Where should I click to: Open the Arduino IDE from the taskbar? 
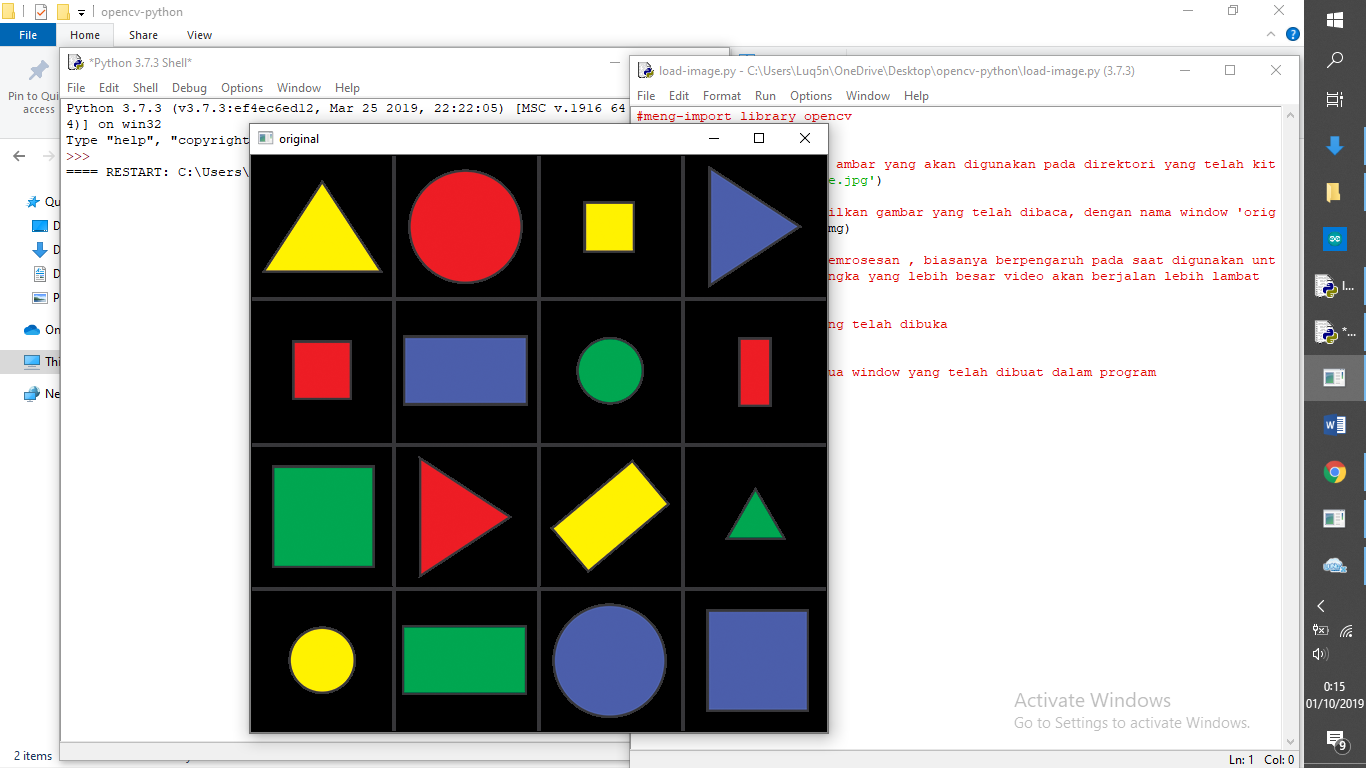tap(1334, 239)
